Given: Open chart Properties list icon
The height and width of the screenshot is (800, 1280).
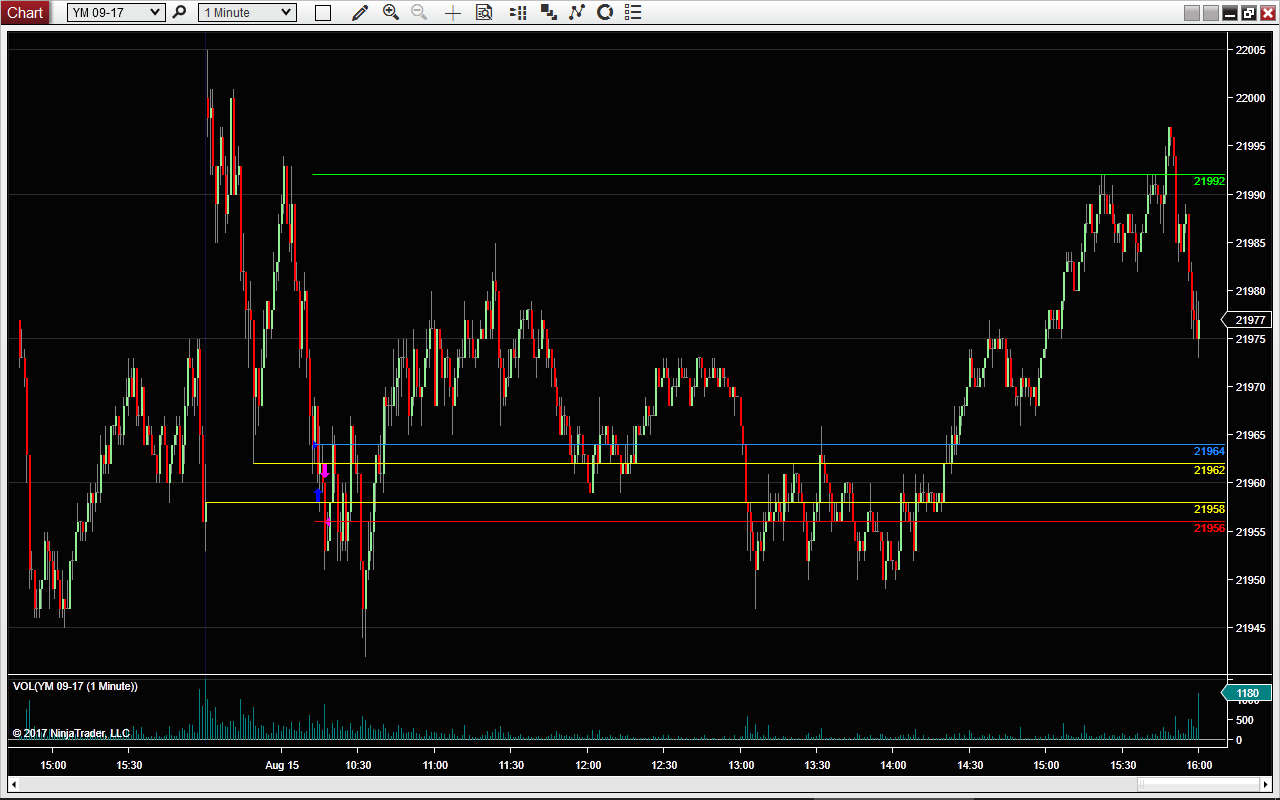Looking at the screenshot, I should click(x=633, y=12).
